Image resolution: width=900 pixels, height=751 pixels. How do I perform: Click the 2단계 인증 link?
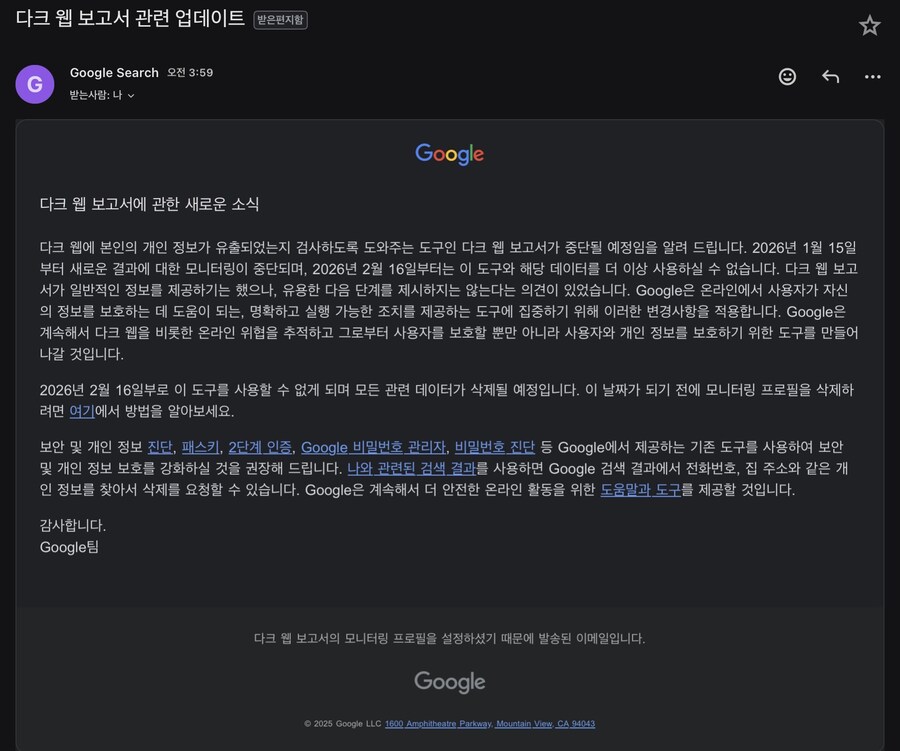coord(262,448)
